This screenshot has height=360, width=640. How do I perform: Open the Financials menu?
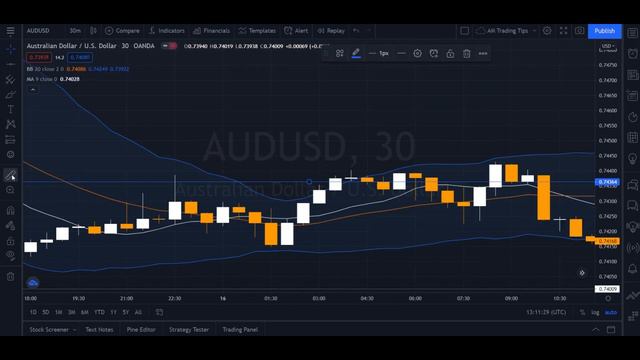(211, 31)
